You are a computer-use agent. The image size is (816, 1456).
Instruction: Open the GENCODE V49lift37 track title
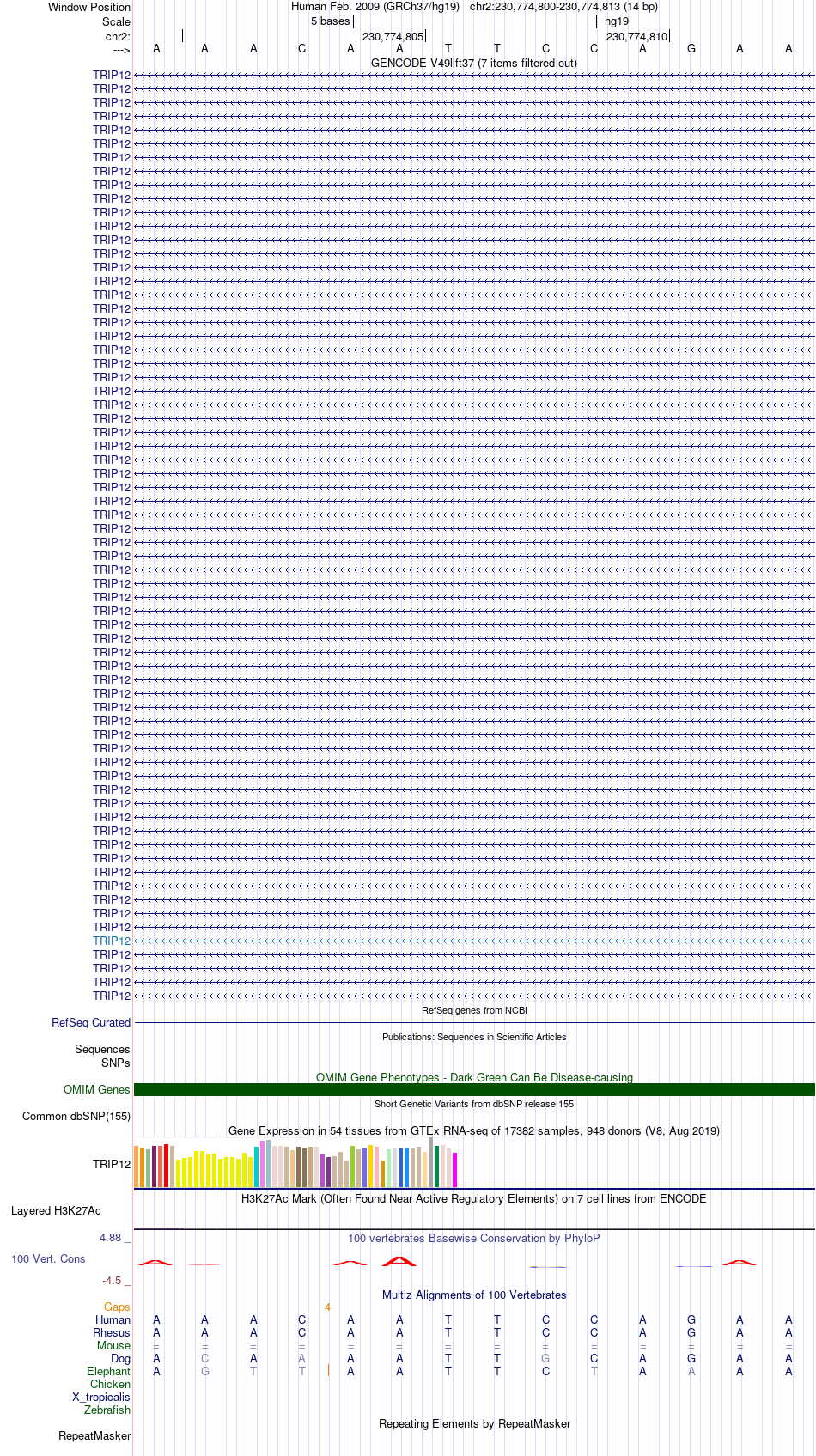(474, 63)
